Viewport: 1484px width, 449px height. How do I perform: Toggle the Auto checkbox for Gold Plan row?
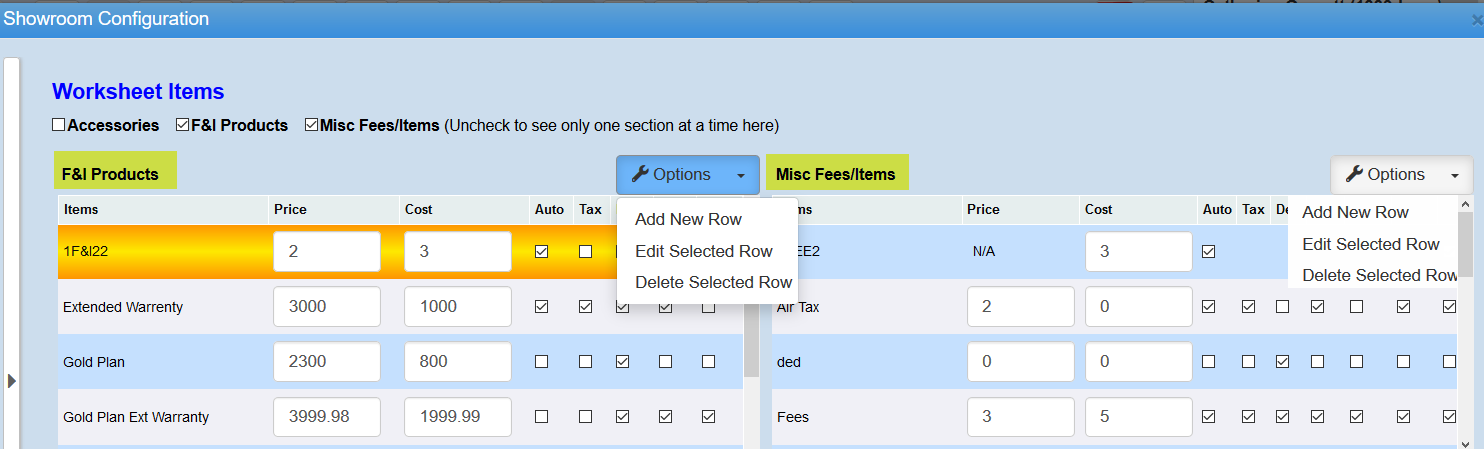542,362
